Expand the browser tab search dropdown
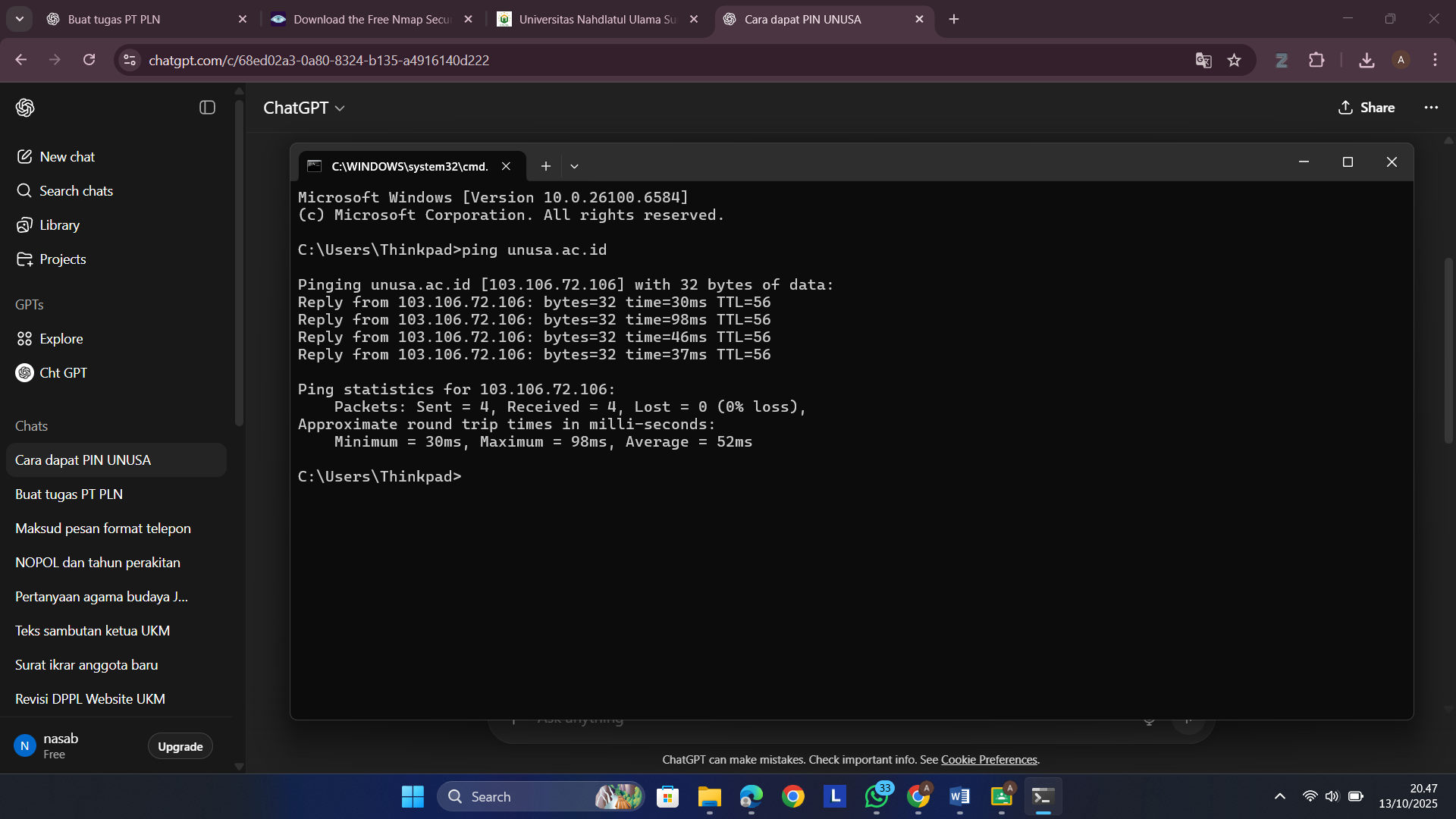The height and width of the screenshot is (819, 1456). tap(20, 19)
